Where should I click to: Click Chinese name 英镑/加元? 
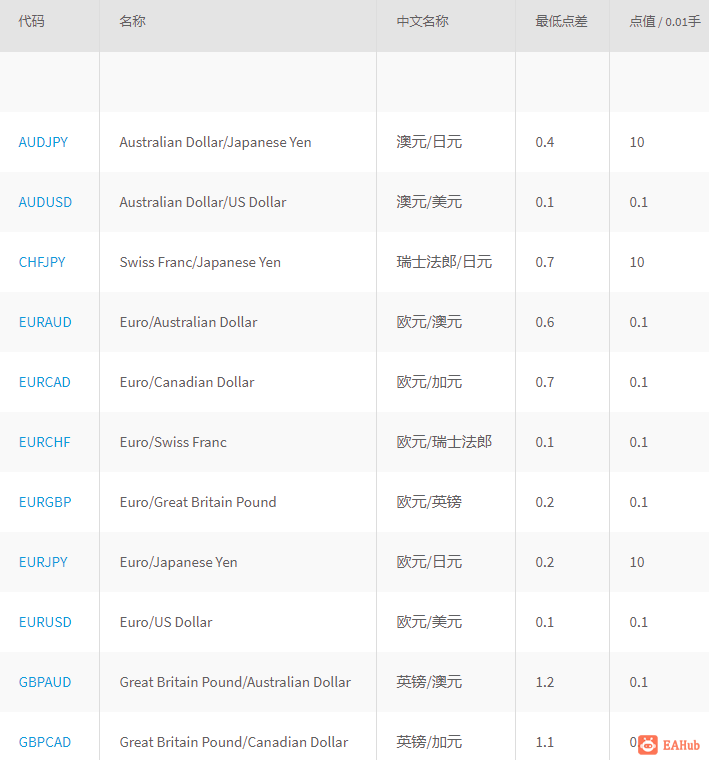[429, 742]
